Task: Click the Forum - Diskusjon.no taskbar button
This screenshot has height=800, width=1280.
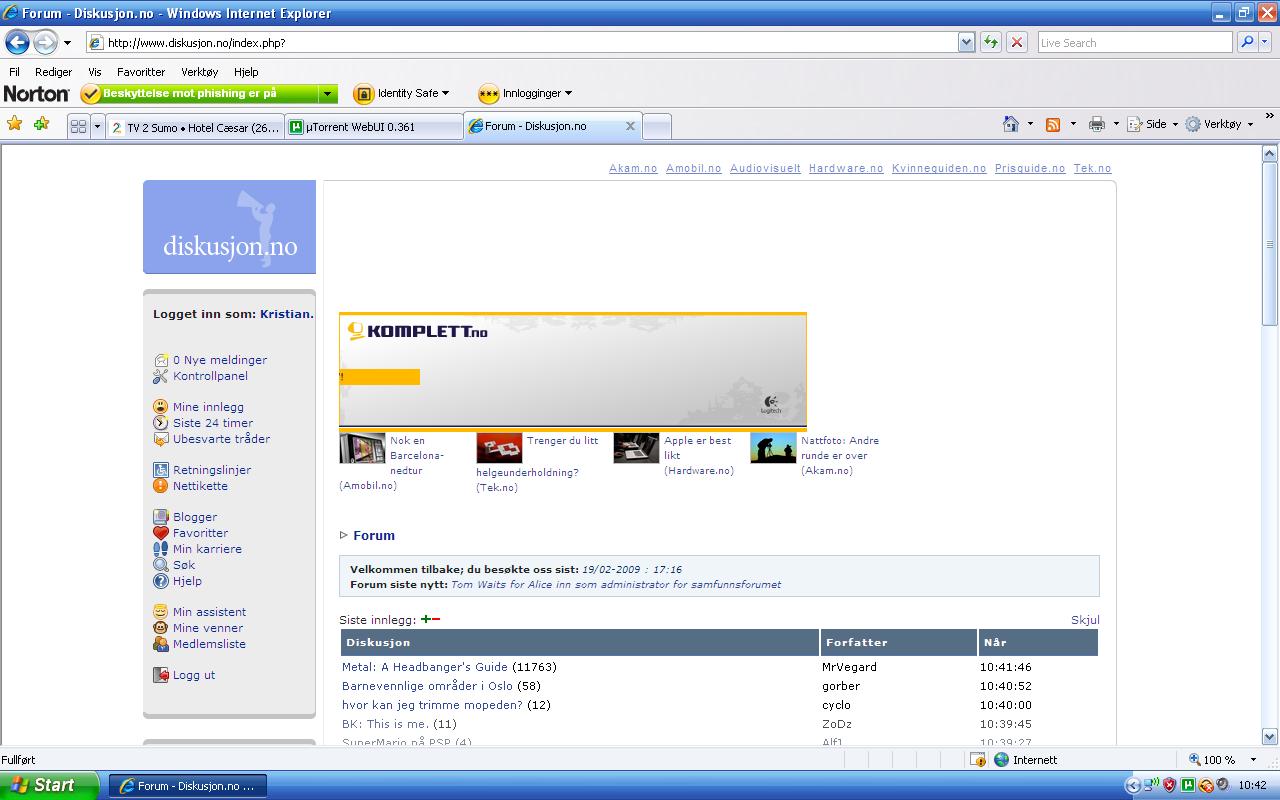Action: (188, 786)
